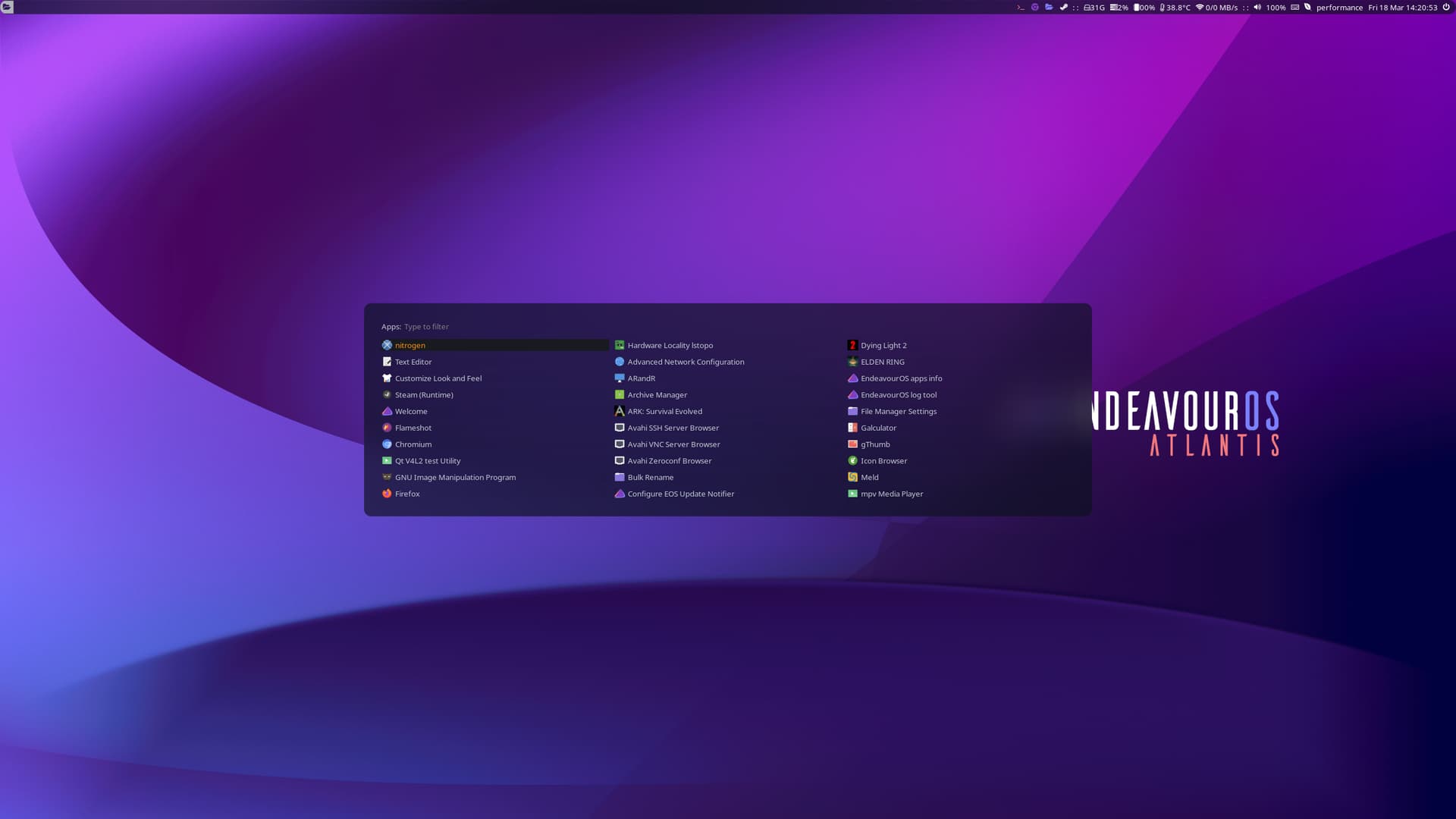This screenshot has width=1456, height=819.
Task: Click the GIMP mascot icon
Action: point(387,477)
